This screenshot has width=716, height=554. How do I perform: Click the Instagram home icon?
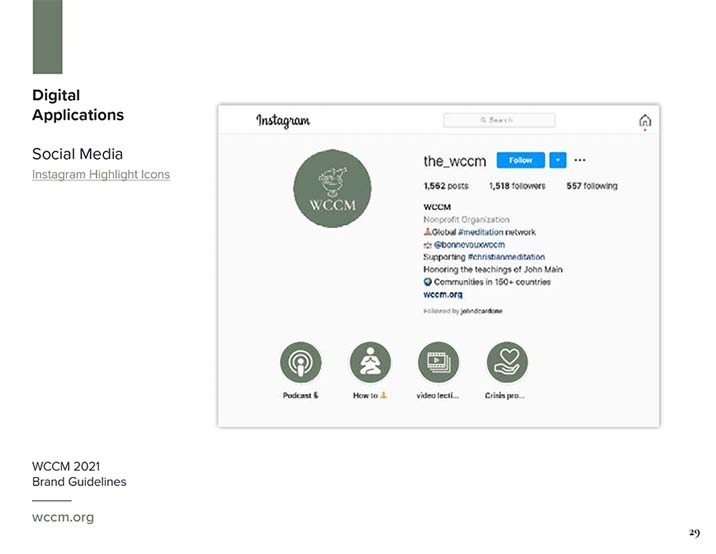tap(645, 121)
